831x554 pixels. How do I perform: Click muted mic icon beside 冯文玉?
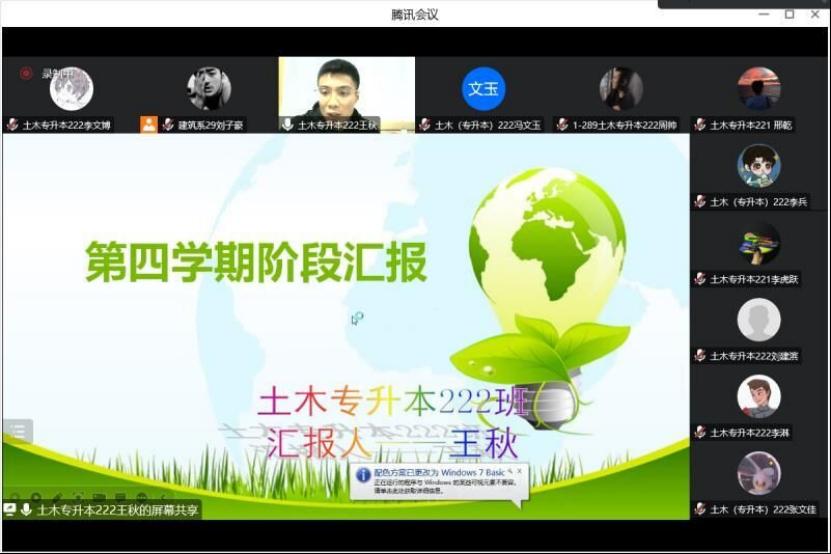click(425, 125)
